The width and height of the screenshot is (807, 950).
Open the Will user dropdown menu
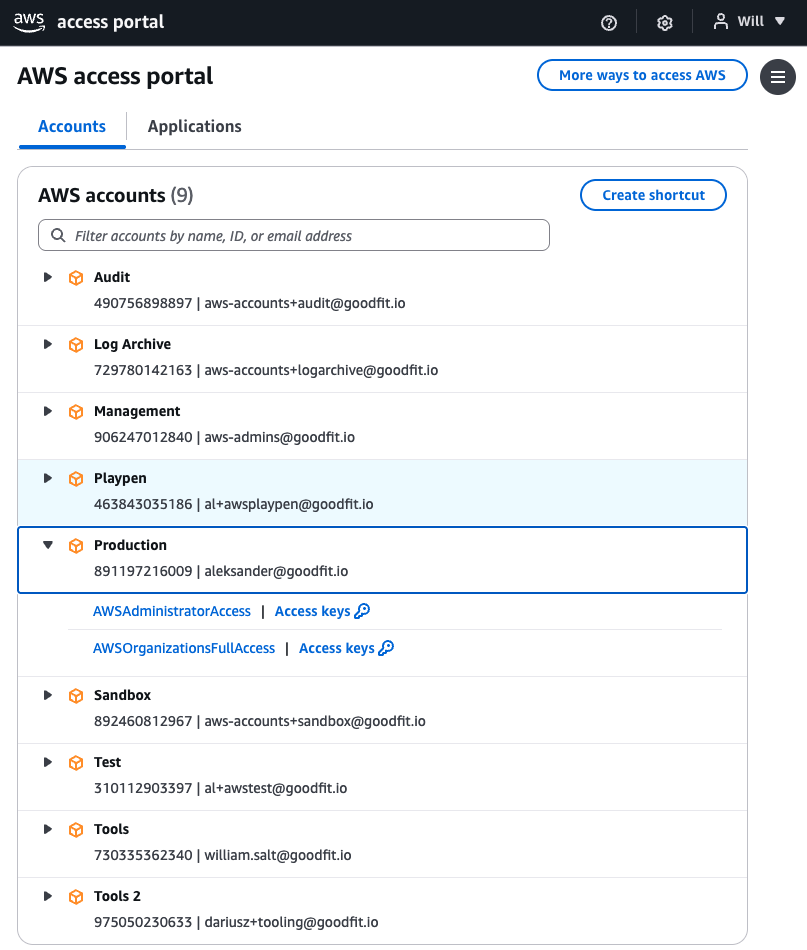pyautogui.click(x=750, y=22)
